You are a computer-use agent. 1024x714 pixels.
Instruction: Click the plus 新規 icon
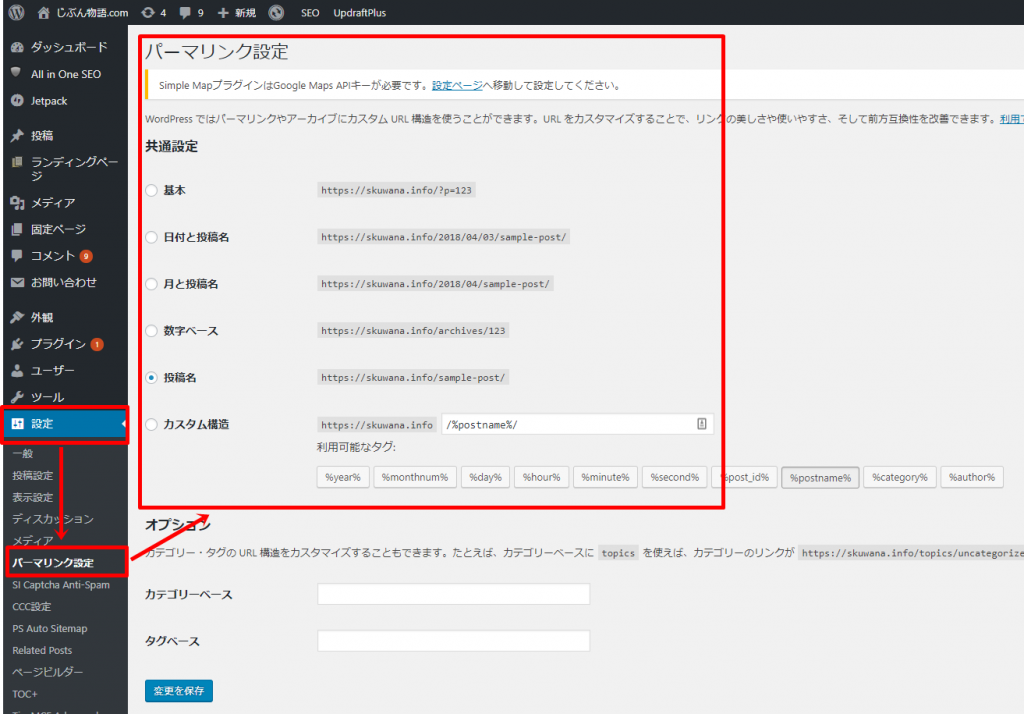click(x=223, y=12)
